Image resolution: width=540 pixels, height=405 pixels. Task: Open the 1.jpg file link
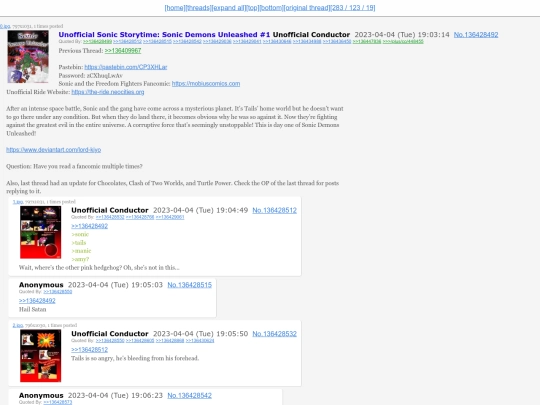coord(18,202)
